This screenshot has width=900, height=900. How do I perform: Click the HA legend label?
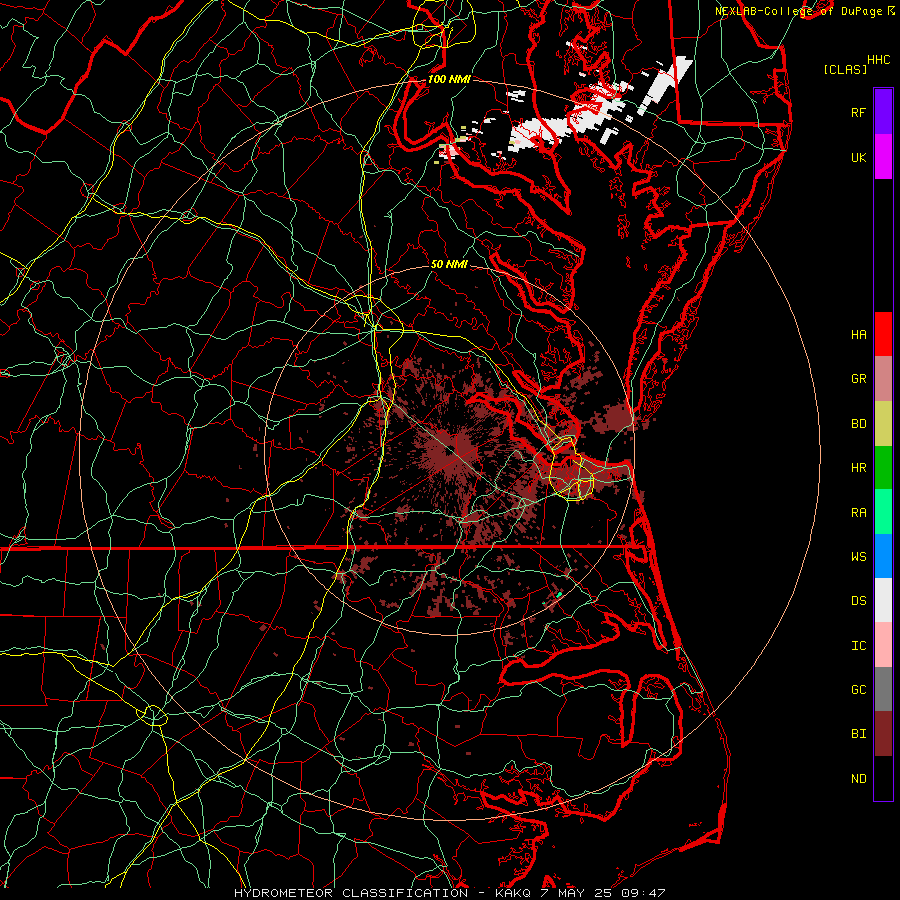coord(858,335)
